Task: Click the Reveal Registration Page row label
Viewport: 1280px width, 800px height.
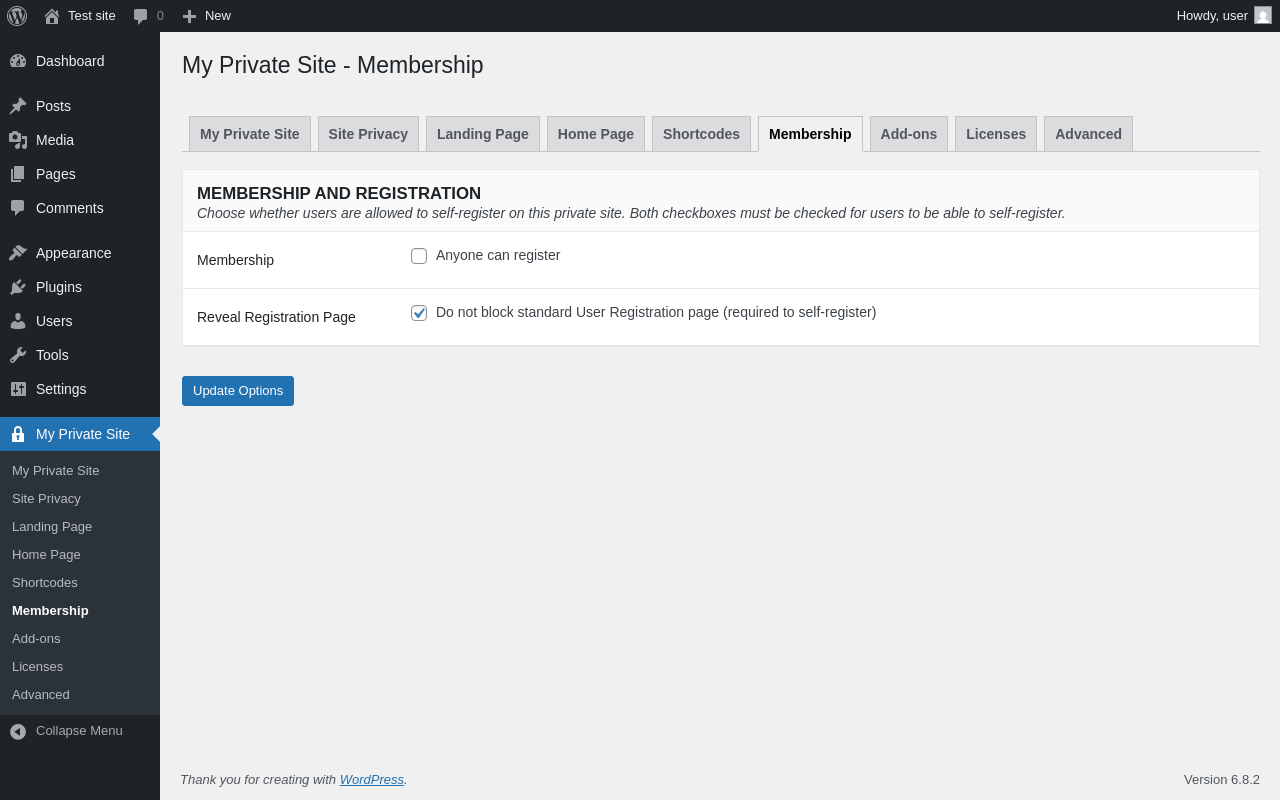Action: coord(276,317)
